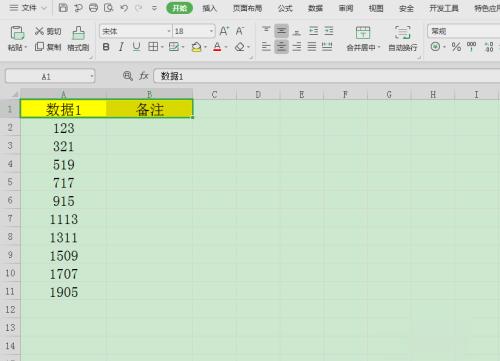The height and width of the screenshot is (361, 500).
Task: Open the Formulas ribbon tab
Action: point(285,8)
